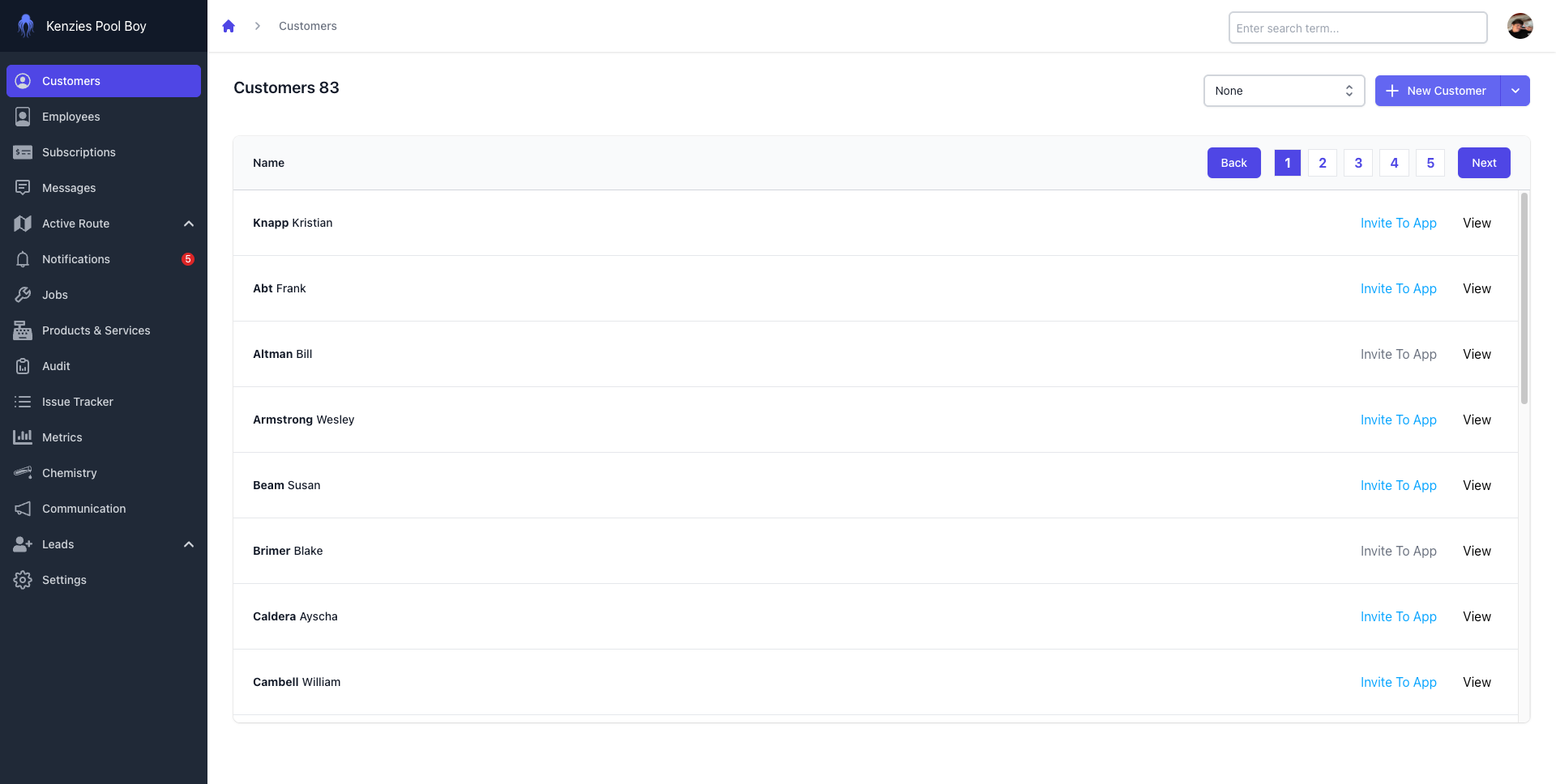Collapse the Leads section chevron
This screenshot has height=784, width=1556.
(x=189, y=544)
